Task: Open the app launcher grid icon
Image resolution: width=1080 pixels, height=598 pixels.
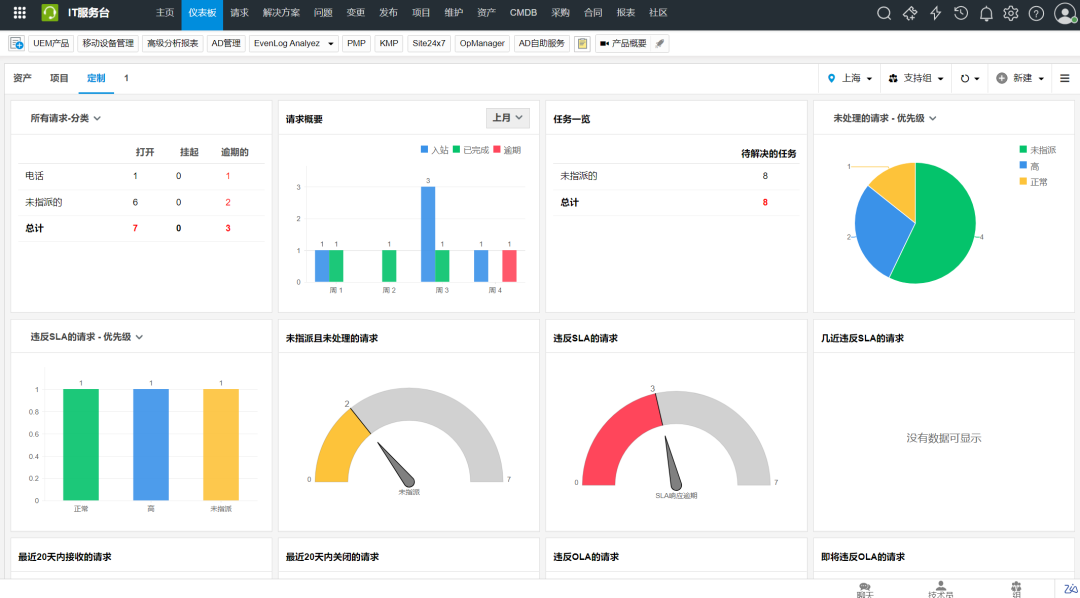Action: 19,13
